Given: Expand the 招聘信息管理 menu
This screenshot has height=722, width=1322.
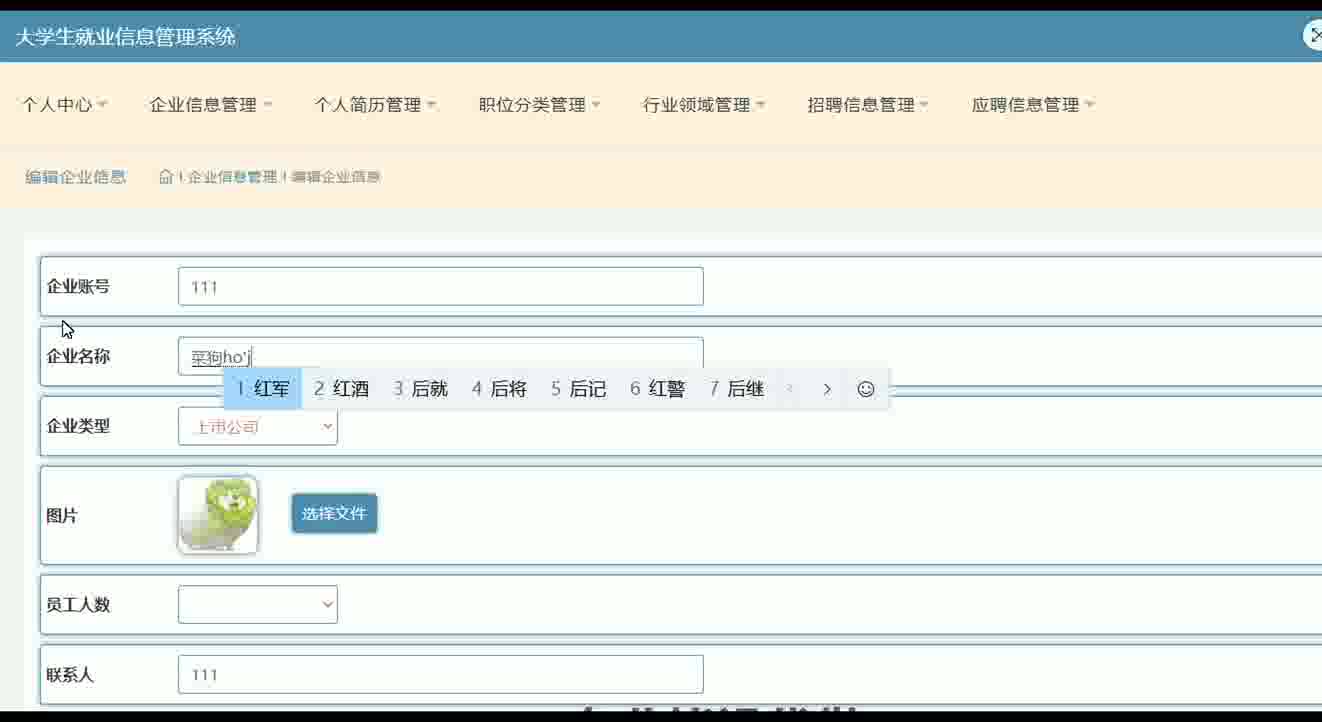Looking at the screenshot, I should pyautogui.click(x=869, y=104).
